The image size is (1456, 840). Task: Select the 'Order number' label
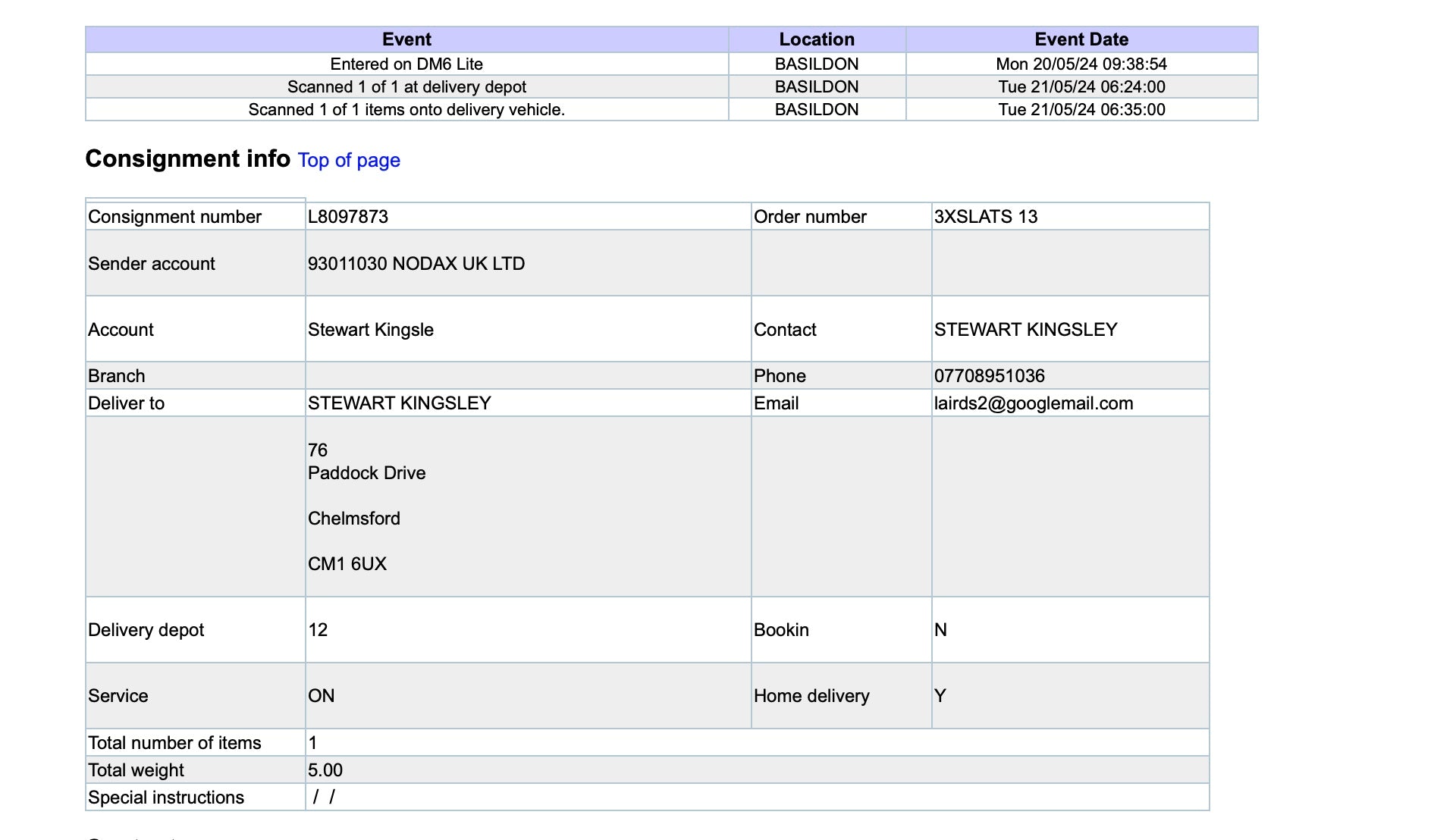coord(810,217)
